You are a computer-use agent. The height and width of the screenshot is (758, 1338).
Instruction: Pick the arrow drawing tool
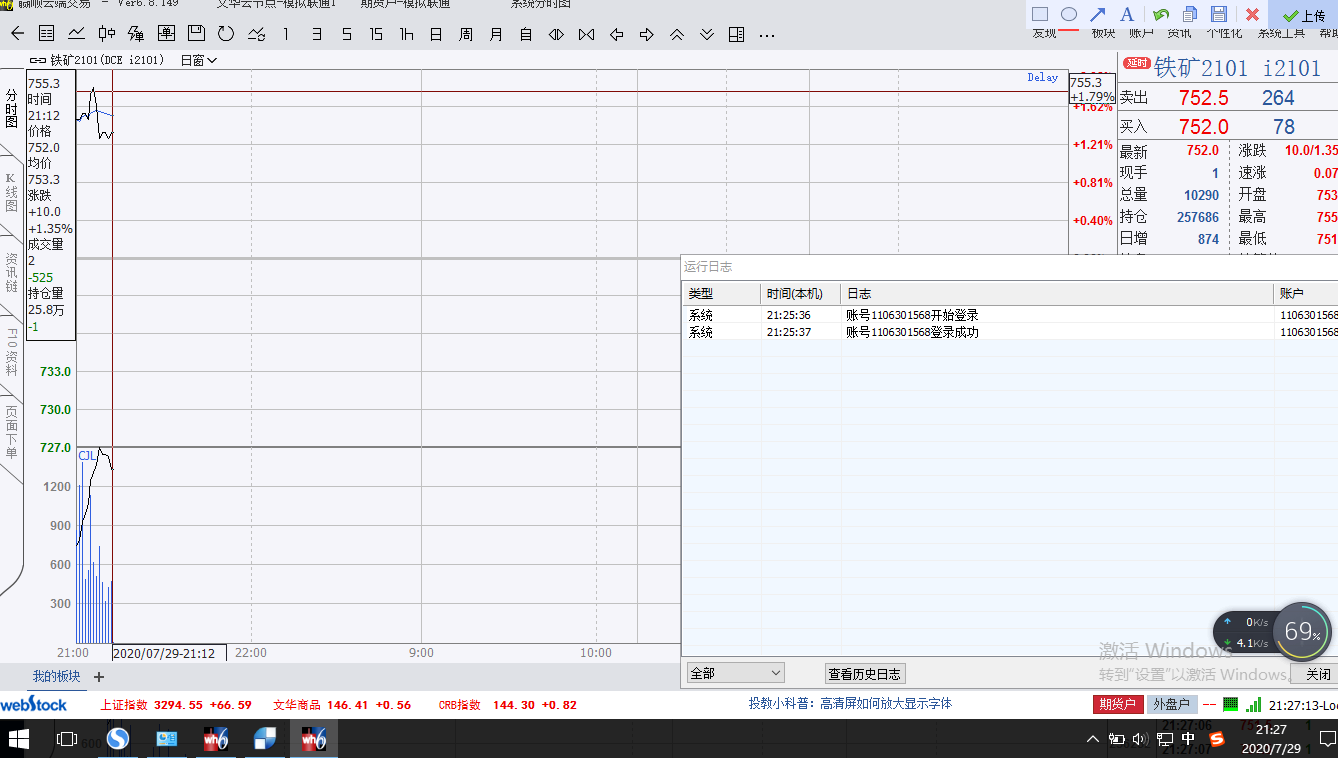(1097, 14)
